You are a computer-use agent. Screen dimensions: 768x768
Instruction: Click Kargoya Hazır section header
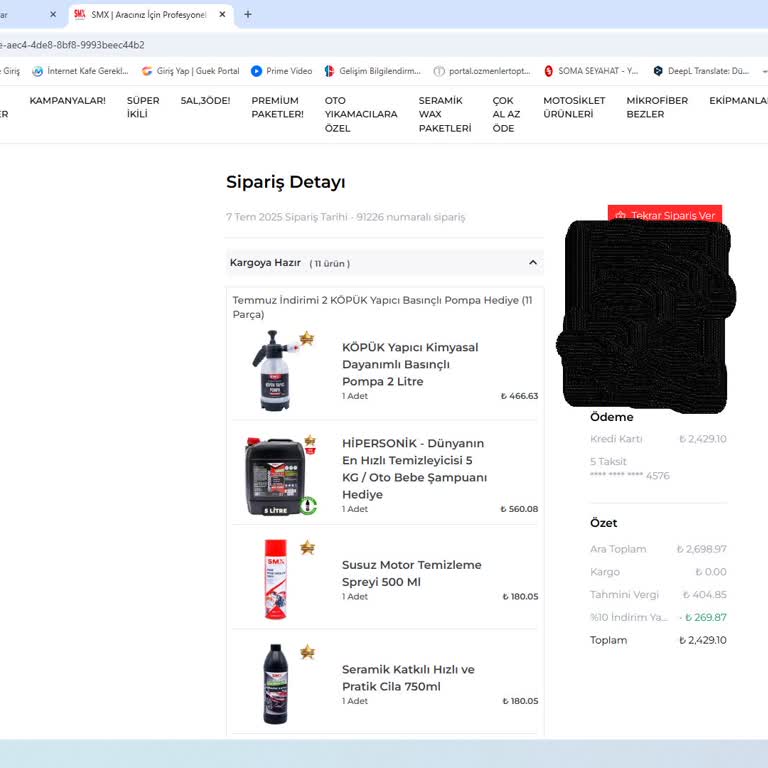384,263
